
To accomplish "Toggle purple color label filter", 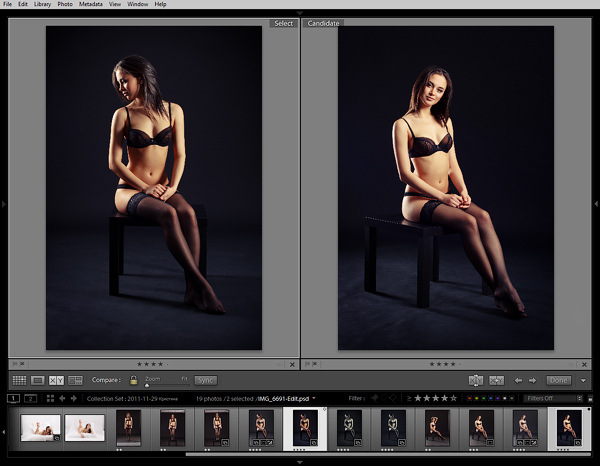I will [498, 398].
